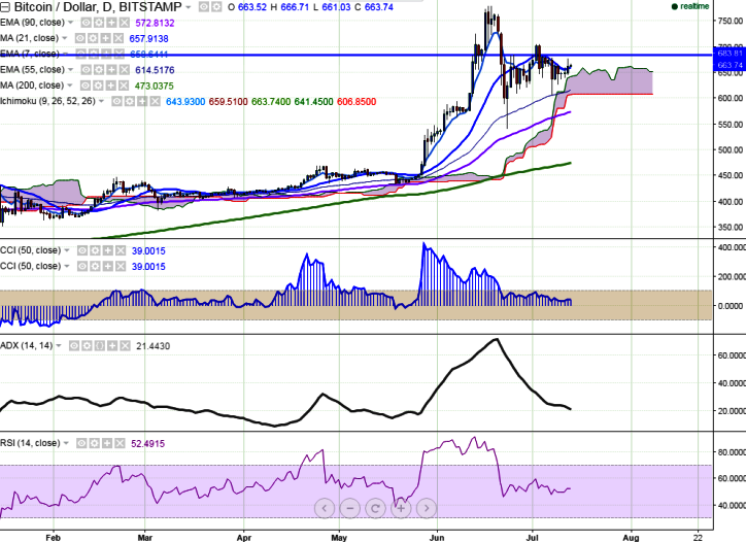Click the chart left arrow navigation button
The width and height of the screenshot is (746, 542).
coord(324,508)
